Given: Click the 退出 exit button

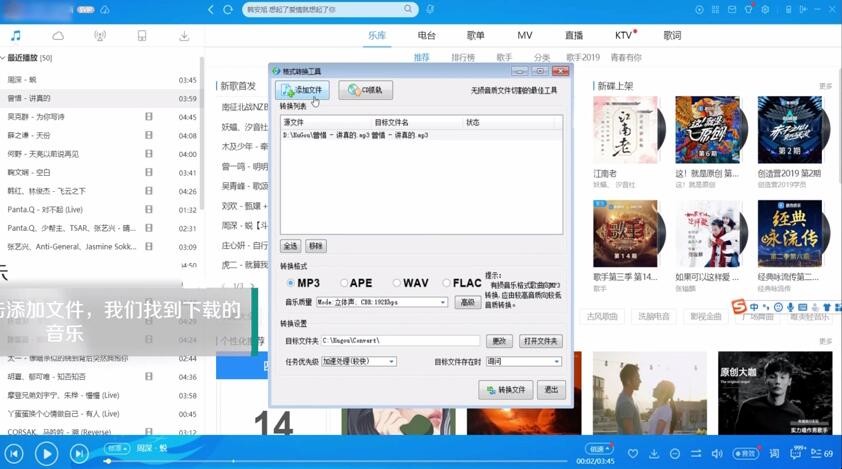Looking at the screenshot, I should tap(551, 389).
